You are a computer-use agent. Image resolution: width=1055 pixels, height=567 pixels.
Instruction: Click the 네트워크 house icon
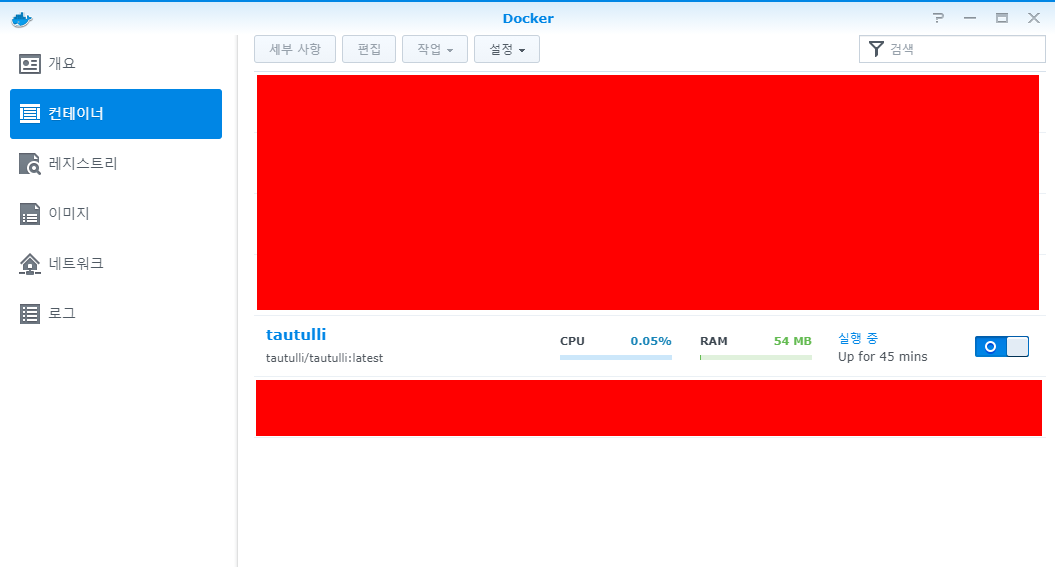pos(30,264)
